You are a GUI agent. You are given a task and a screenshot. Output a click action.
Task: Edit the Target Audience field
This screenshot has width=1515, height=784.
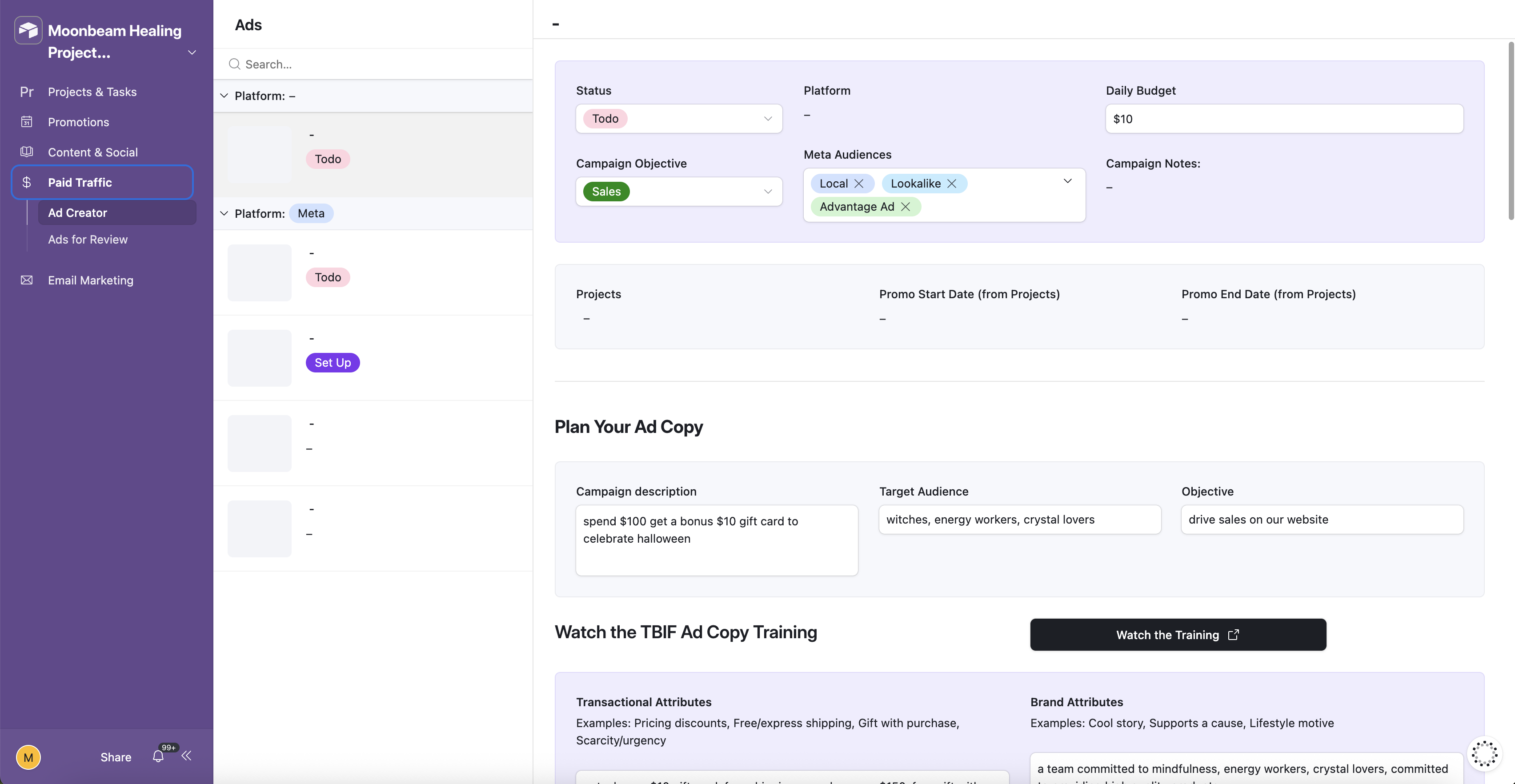(x=1020, y=520)
